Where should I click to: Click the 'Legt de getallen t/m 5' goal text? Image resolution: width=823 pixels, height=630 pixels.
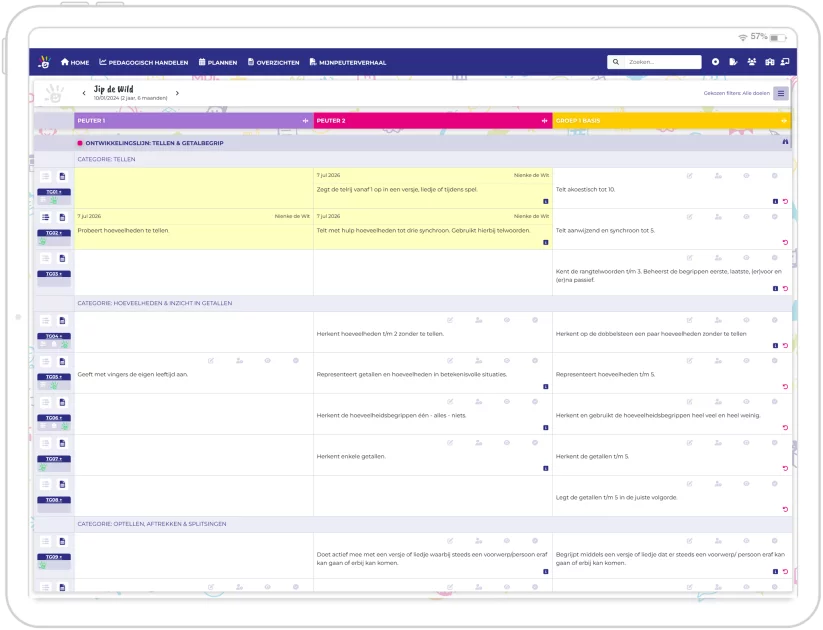[616, 498]
